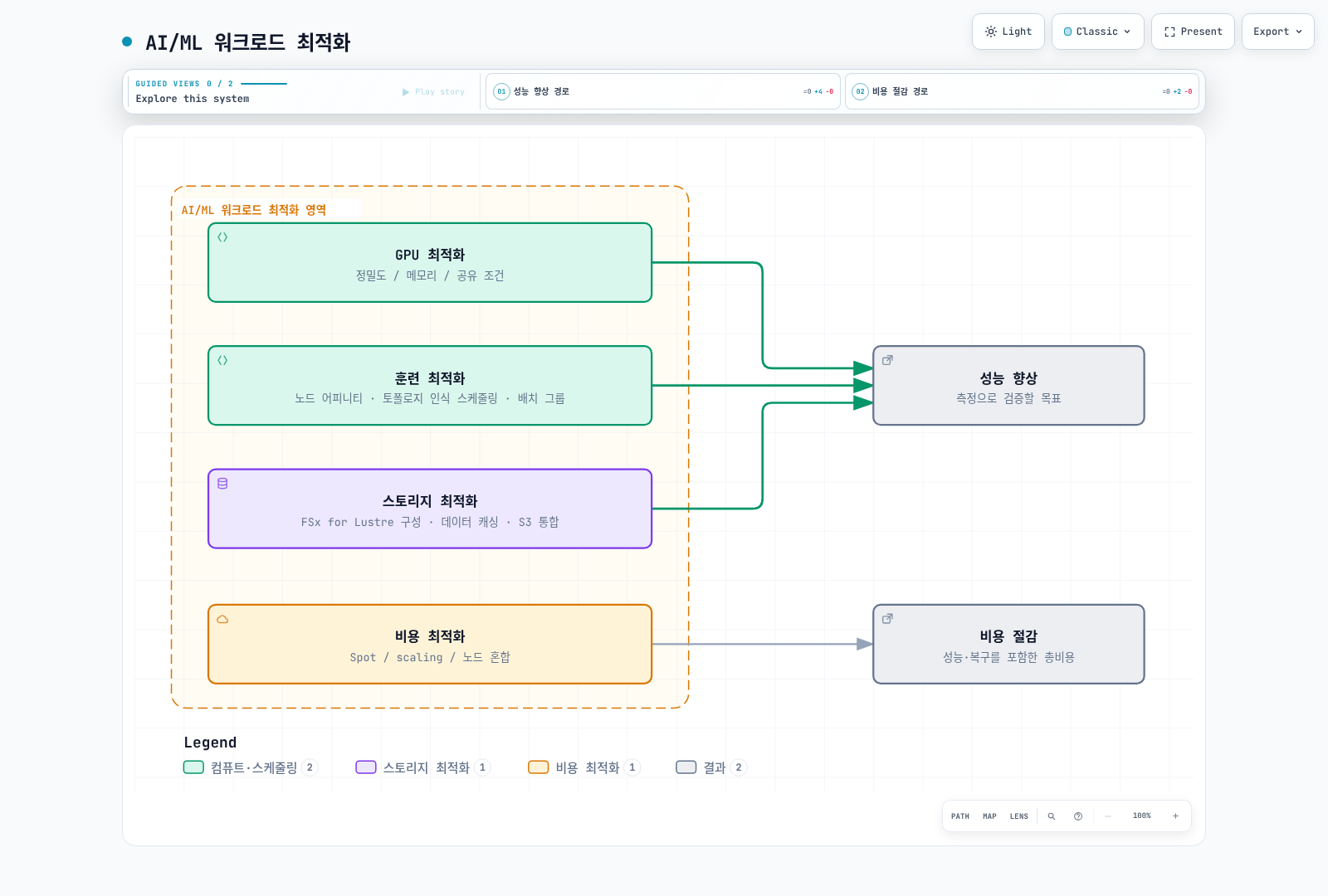Select guided view 02 비용 절감 경로
The width and height of the screenshot is (1328, 896).
pos(1022,91)
